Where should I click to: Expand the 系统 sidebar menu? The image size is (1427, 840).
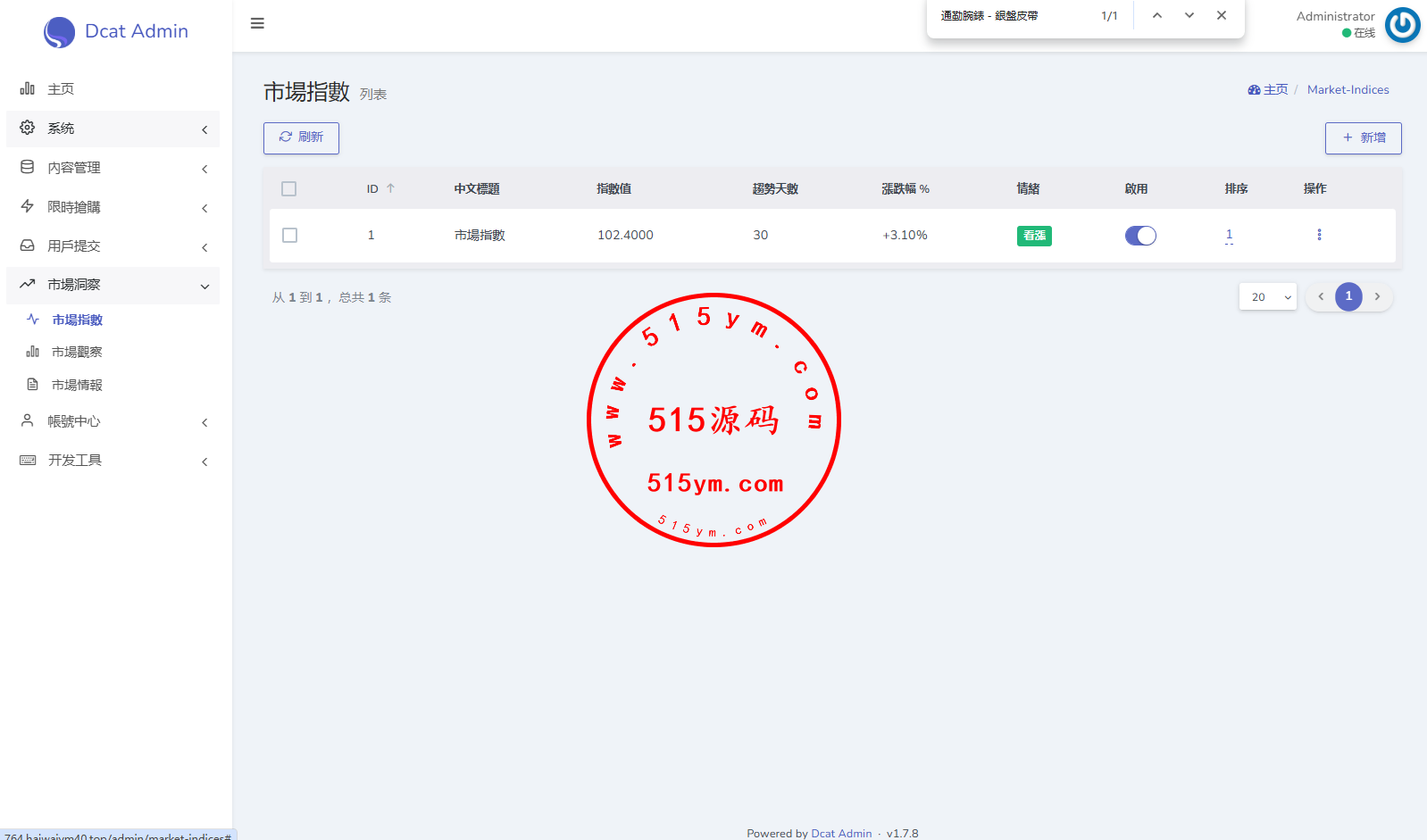(x=113, y=129)
